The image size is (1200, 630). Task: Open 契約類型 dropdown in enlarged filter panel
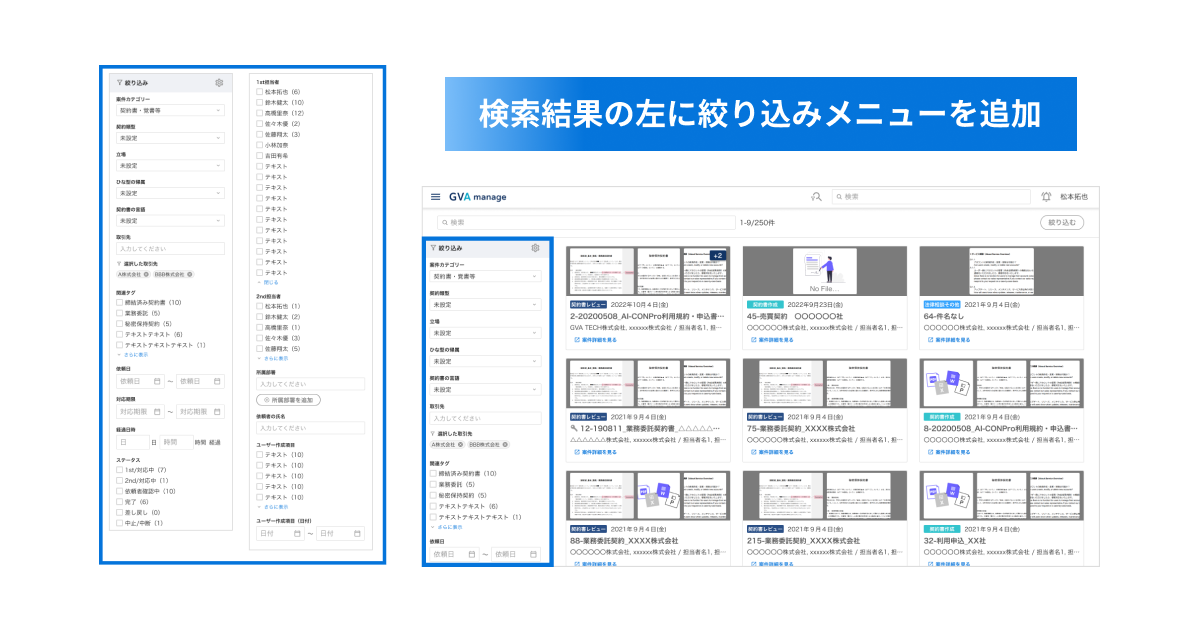coord(170,138)
